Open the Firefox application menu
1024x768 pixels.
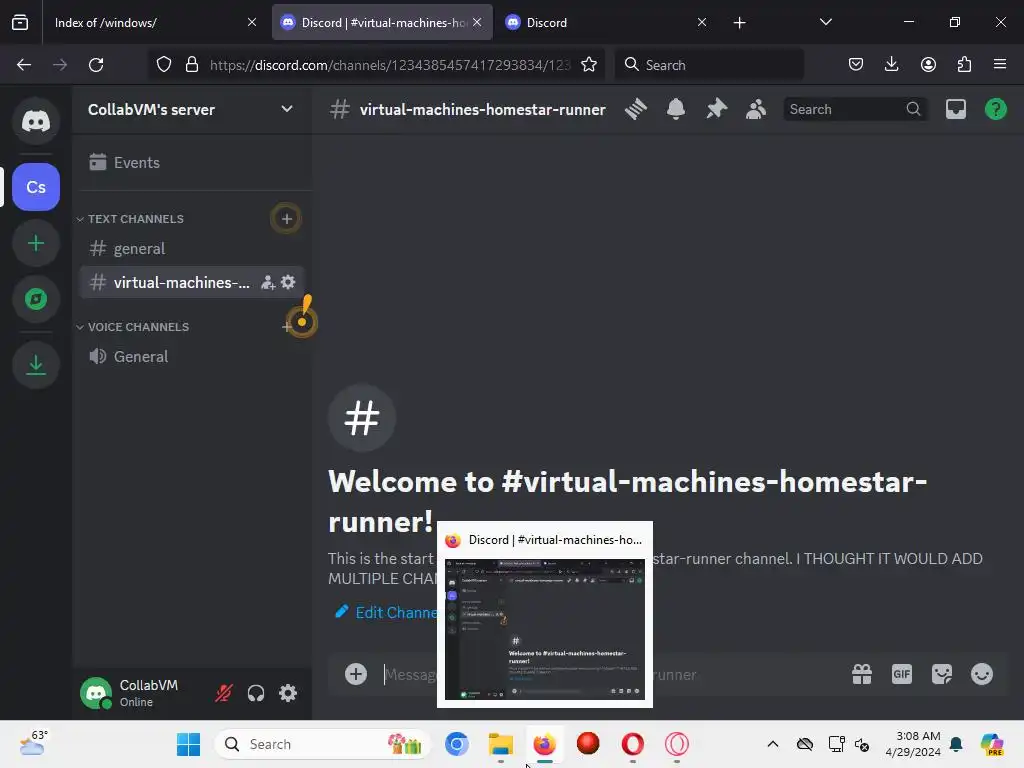coord(1000,65)
